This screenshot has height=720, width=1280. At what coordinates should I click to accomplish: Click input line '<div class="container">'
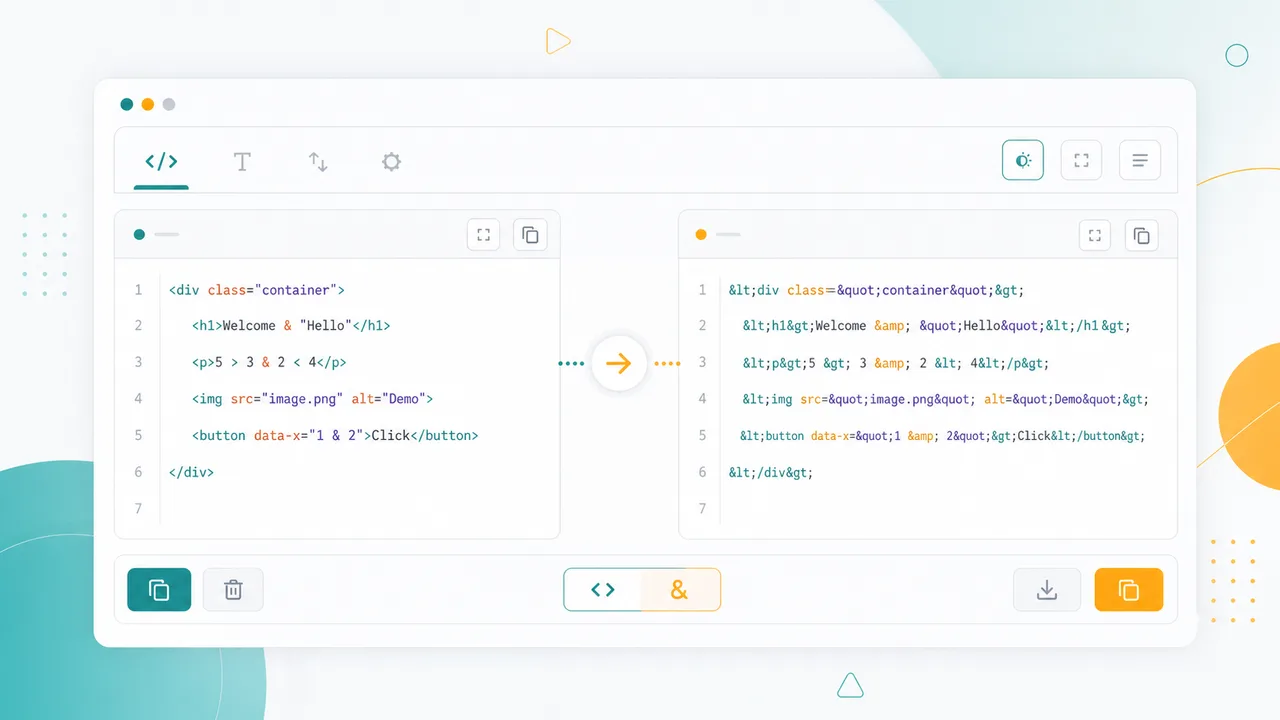click(257, 290)
